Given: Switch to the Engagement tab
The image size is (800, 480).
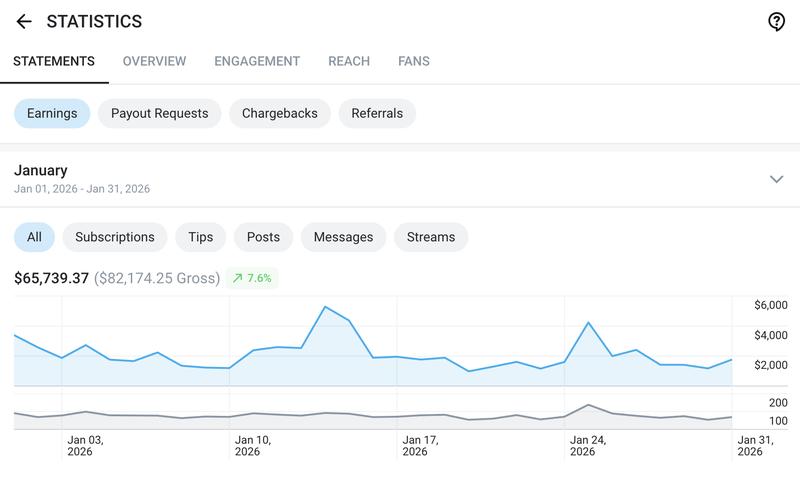Looking at the screenshot, I should tap(257, 61).
